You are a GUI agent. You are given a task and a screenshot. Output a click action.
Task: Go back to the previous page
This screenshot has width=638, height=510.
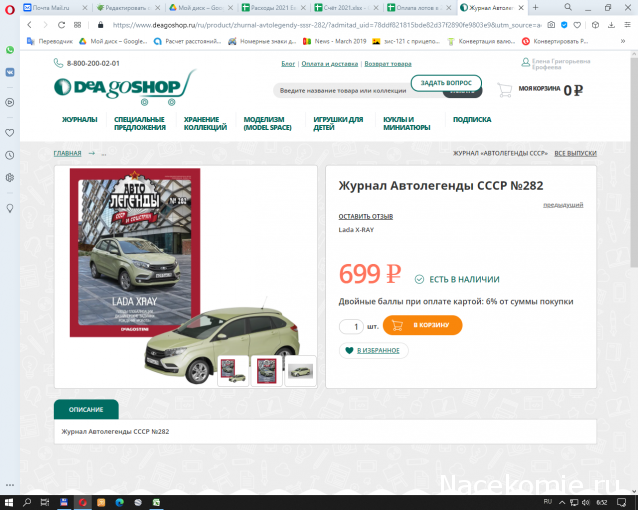[29, 25]
